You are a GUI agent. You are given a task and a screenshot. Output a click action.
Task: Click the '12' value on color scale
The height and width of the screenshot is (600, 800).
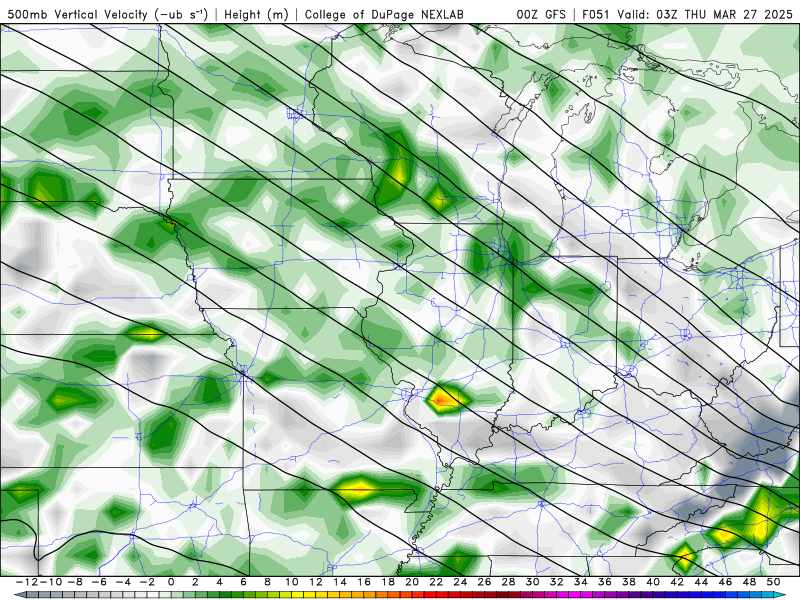point(316,582)
